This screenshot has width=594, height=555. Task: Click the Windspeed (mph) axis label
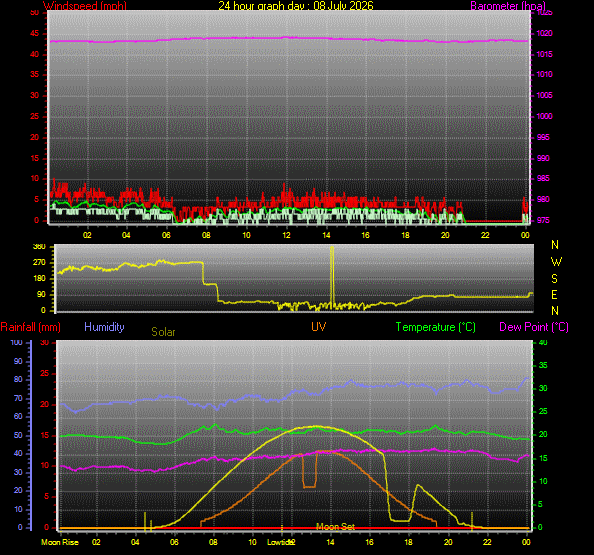pyautogui.click(x=85, y=5)
